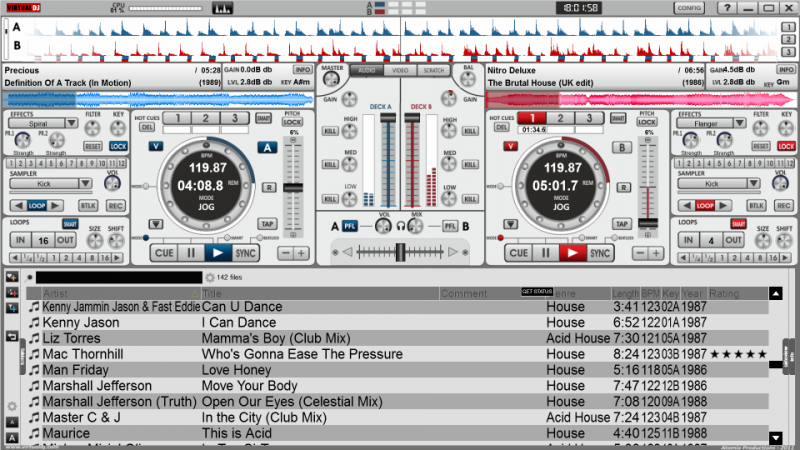Screen dimensions: 800x450
Task: Click deck A sampler VOL knob
Action: click(112, 184)
